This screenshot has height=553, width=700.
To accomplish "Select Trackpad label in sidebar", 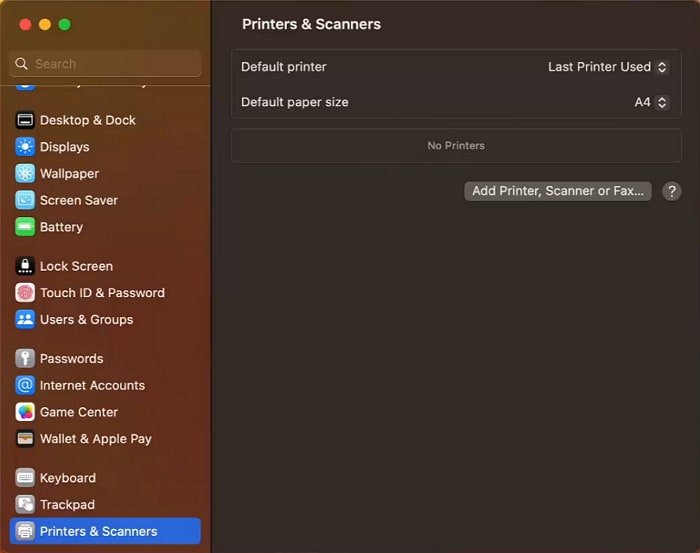I will pos(67,504).
